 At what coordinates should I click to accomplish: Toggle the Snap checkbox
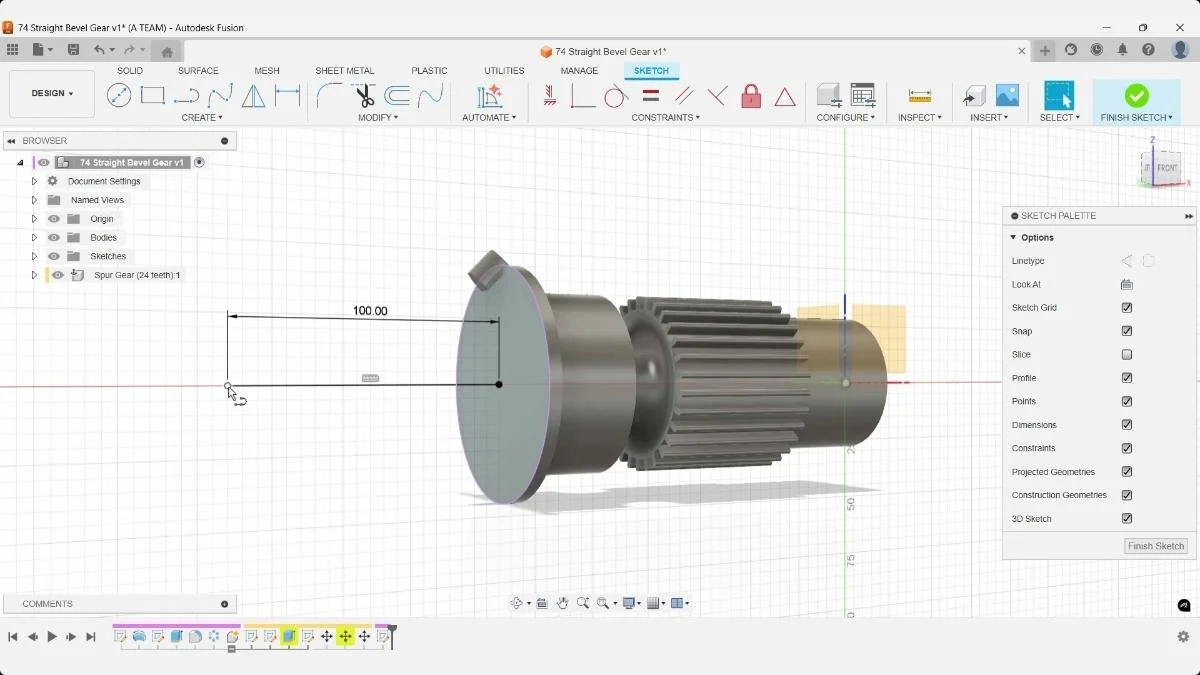click(1127, 331)
